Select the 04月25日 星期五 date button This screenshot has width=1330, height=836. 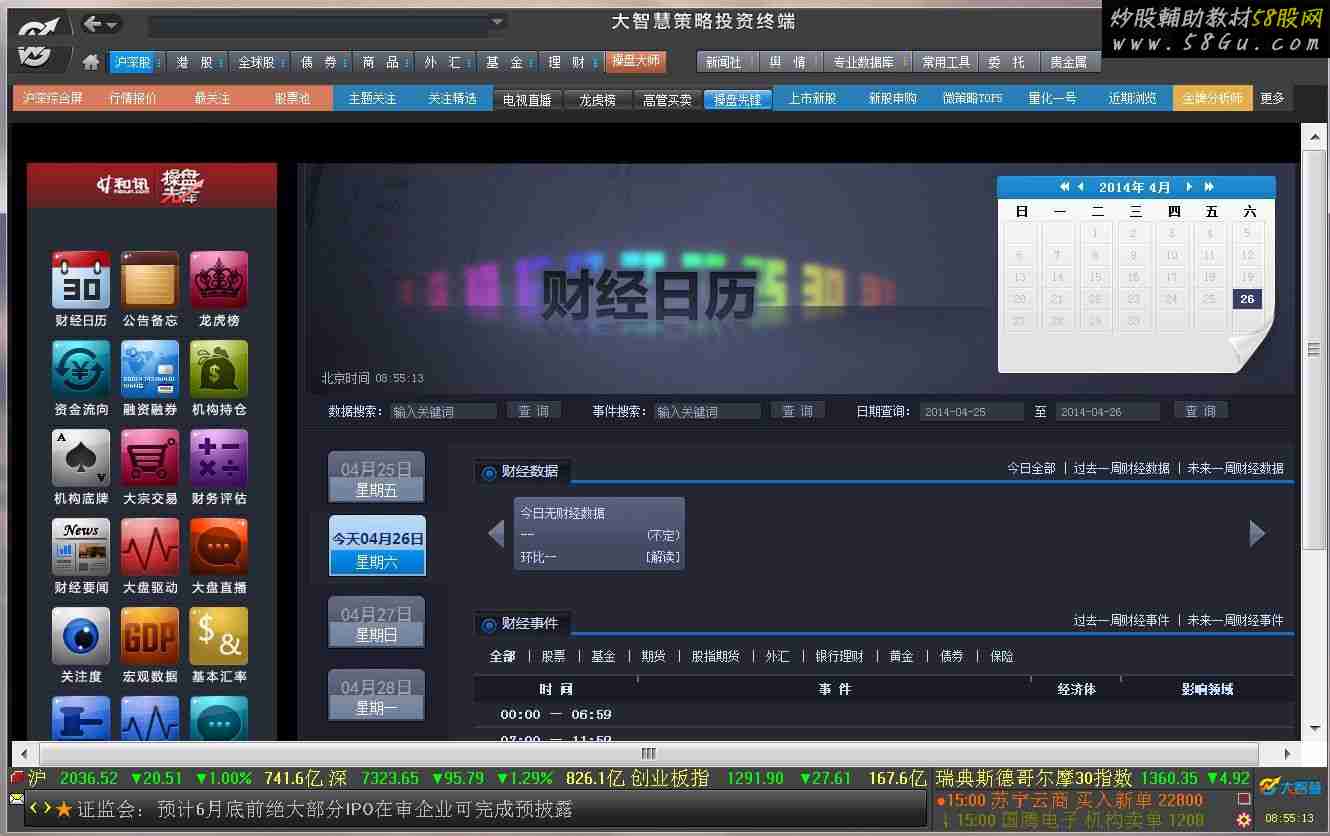(377, 477)
